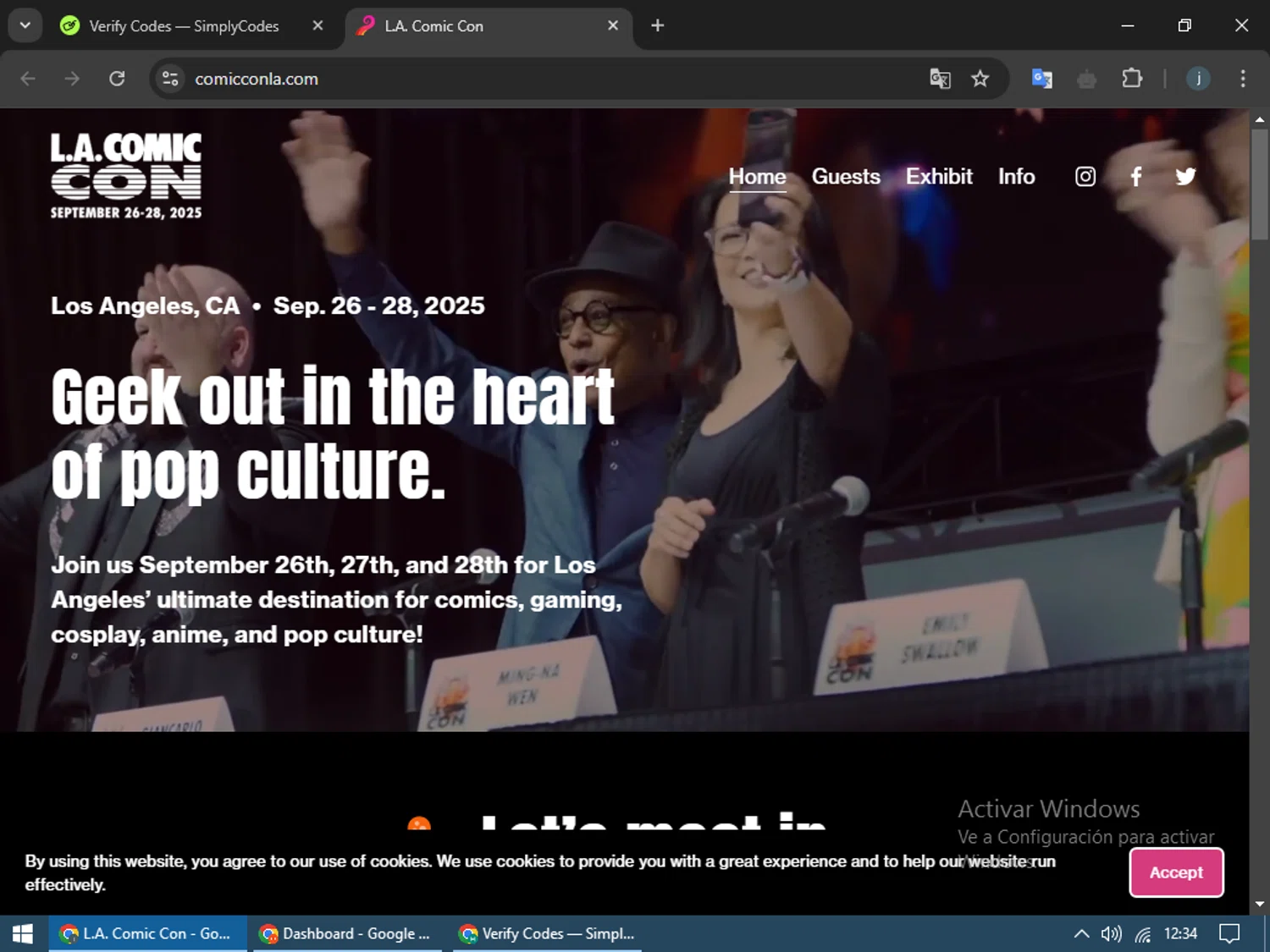Click the volume icon in system tray
This screenshot has height=952, width=1270.
(x=1111, y=933)
